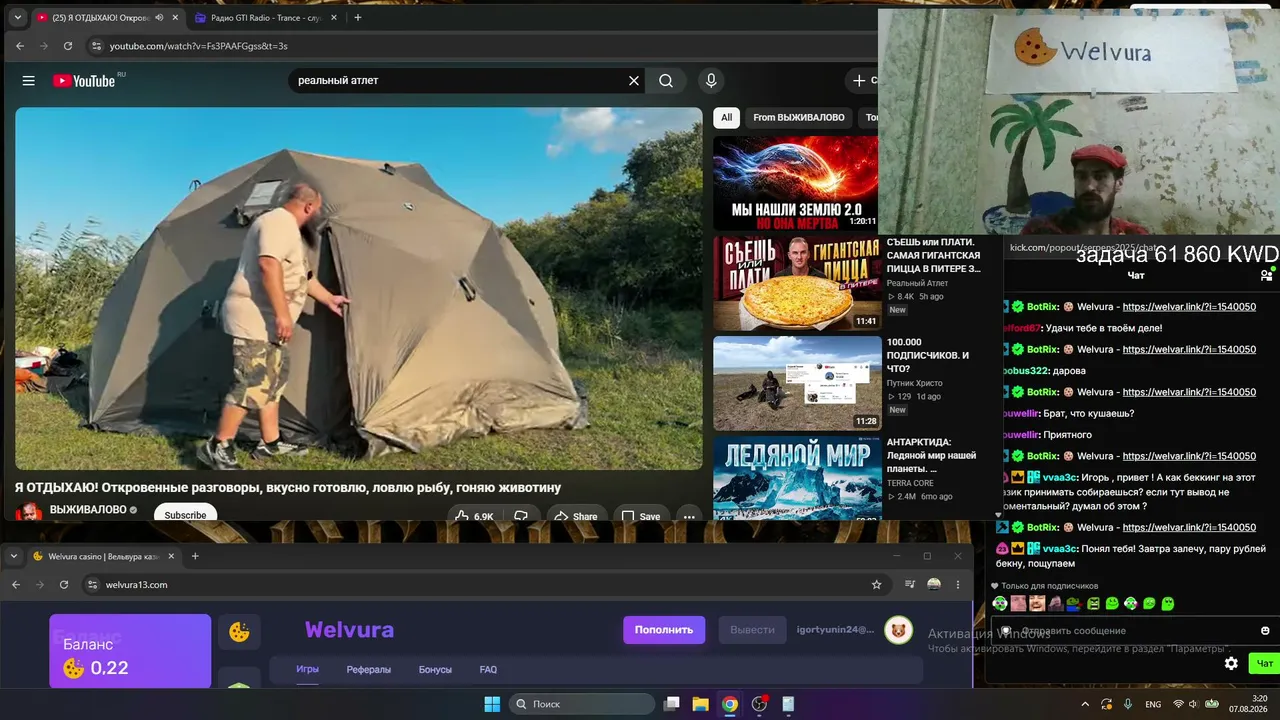Screen dimensions: 1280x720
Task: Open video title СЪЕШЬ или ПЛАТИ
Action: [x=934, y=255]
